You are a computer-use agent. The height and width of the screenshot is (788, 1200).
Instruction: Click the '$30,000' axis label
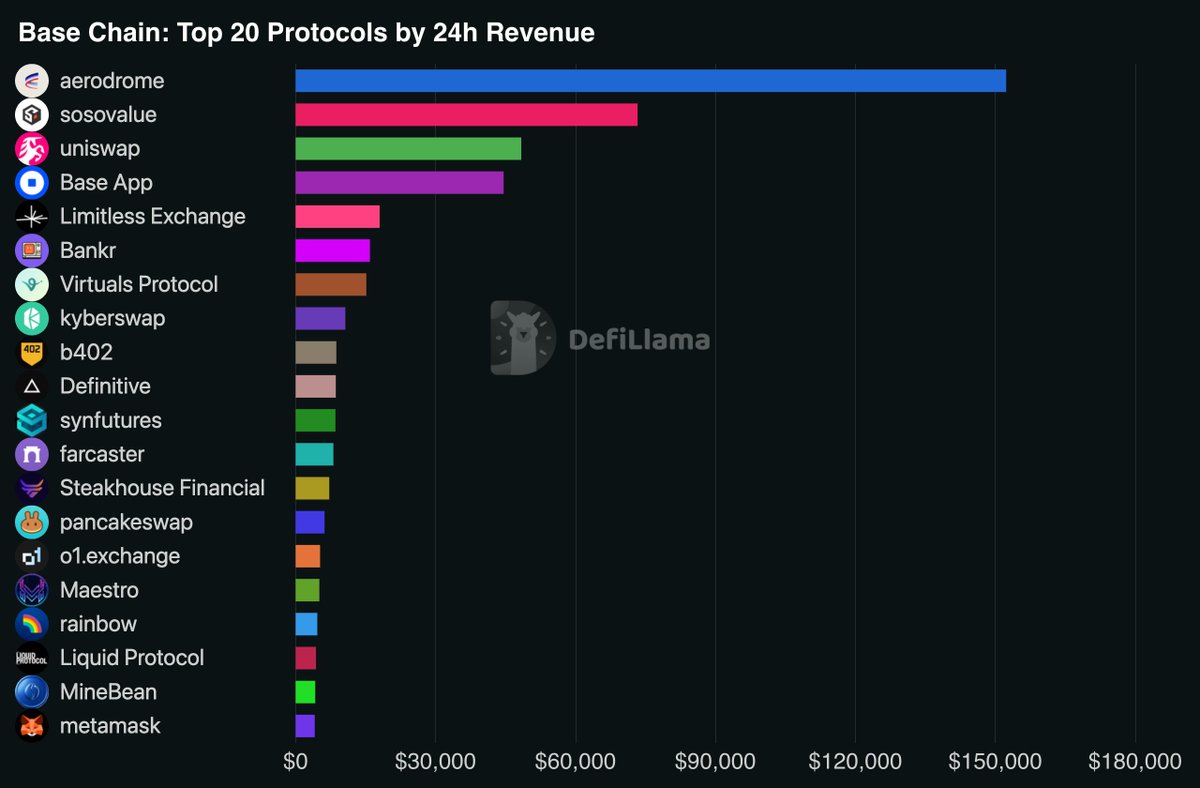[x=435, y=762]
